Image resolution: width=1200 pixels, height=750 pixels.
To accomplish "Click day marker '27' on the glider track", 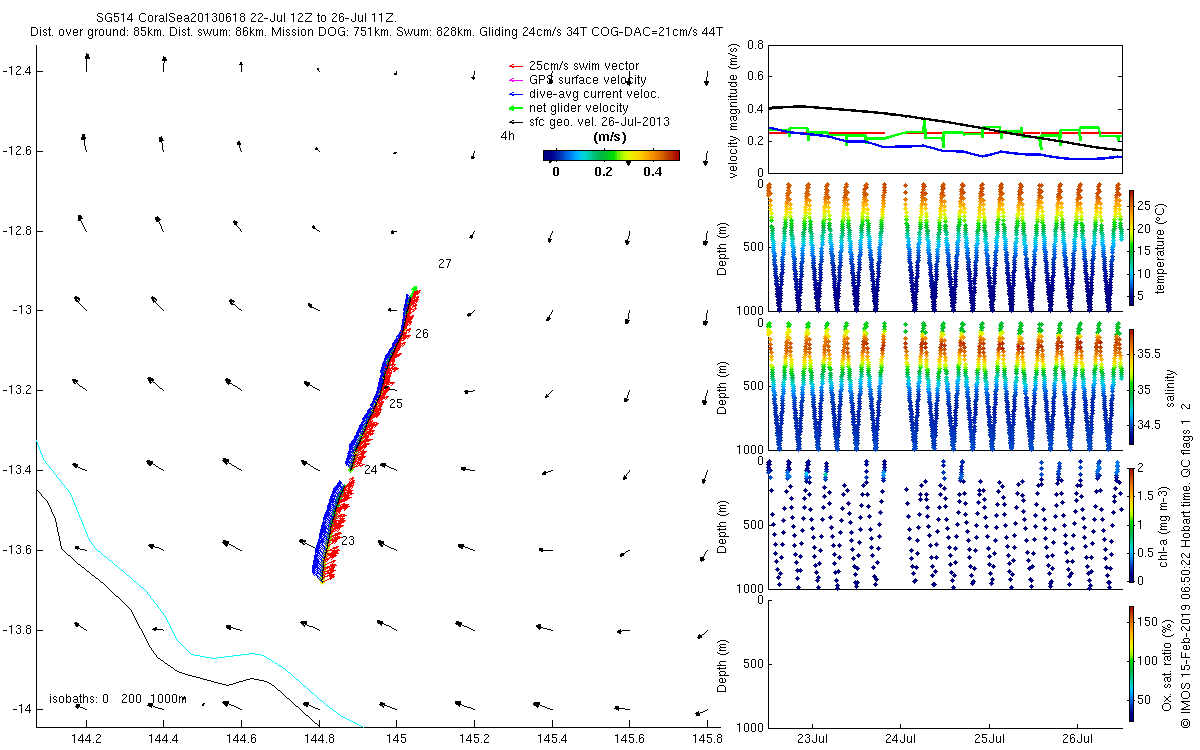I will 445,264.
